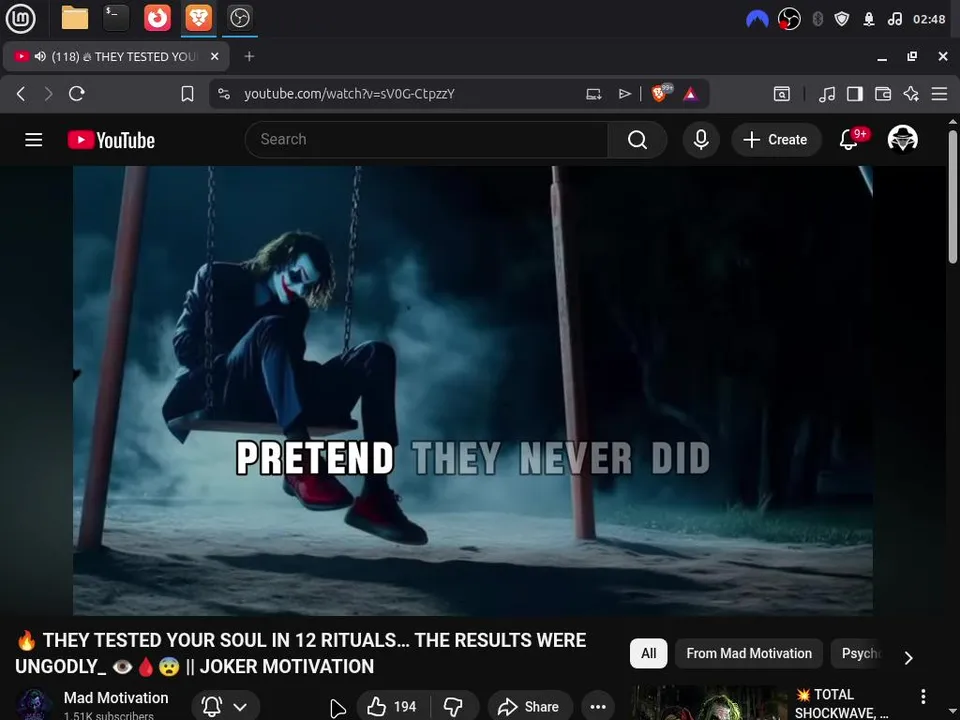Open YouTube notifications bell
The width and height of the screenshot is (960, 720).
(x=849, y=140)
